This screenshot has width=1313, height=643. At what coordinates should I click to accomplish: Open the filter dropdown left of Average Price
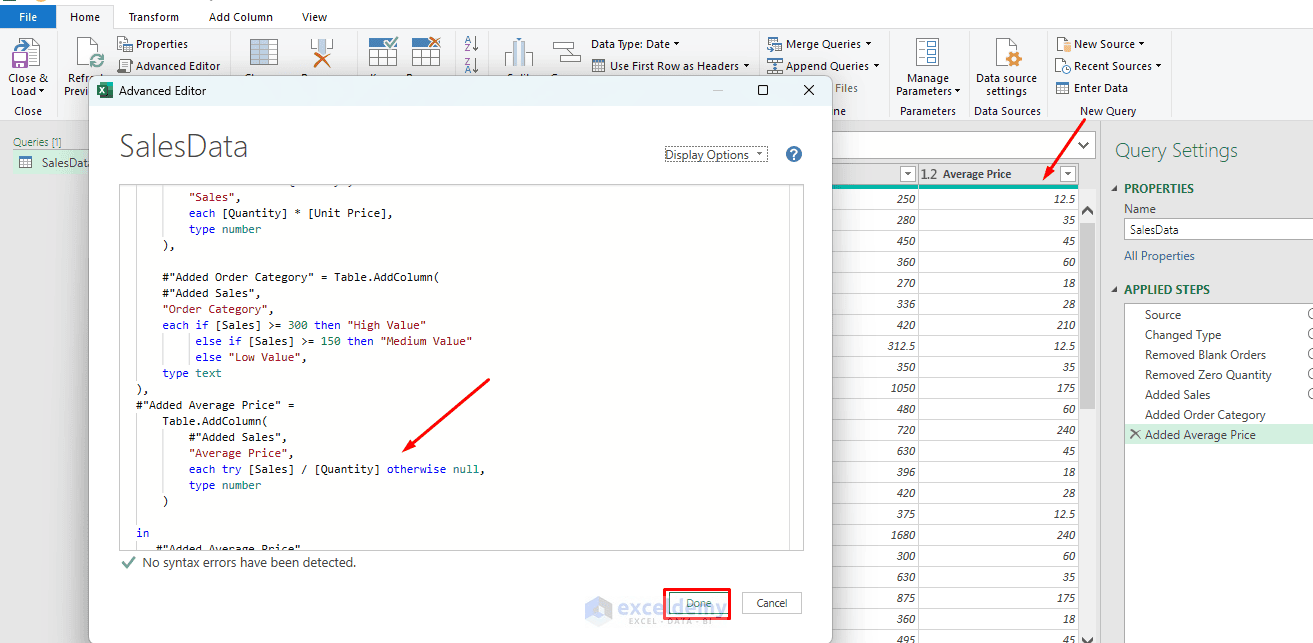[x=907, y=174]
